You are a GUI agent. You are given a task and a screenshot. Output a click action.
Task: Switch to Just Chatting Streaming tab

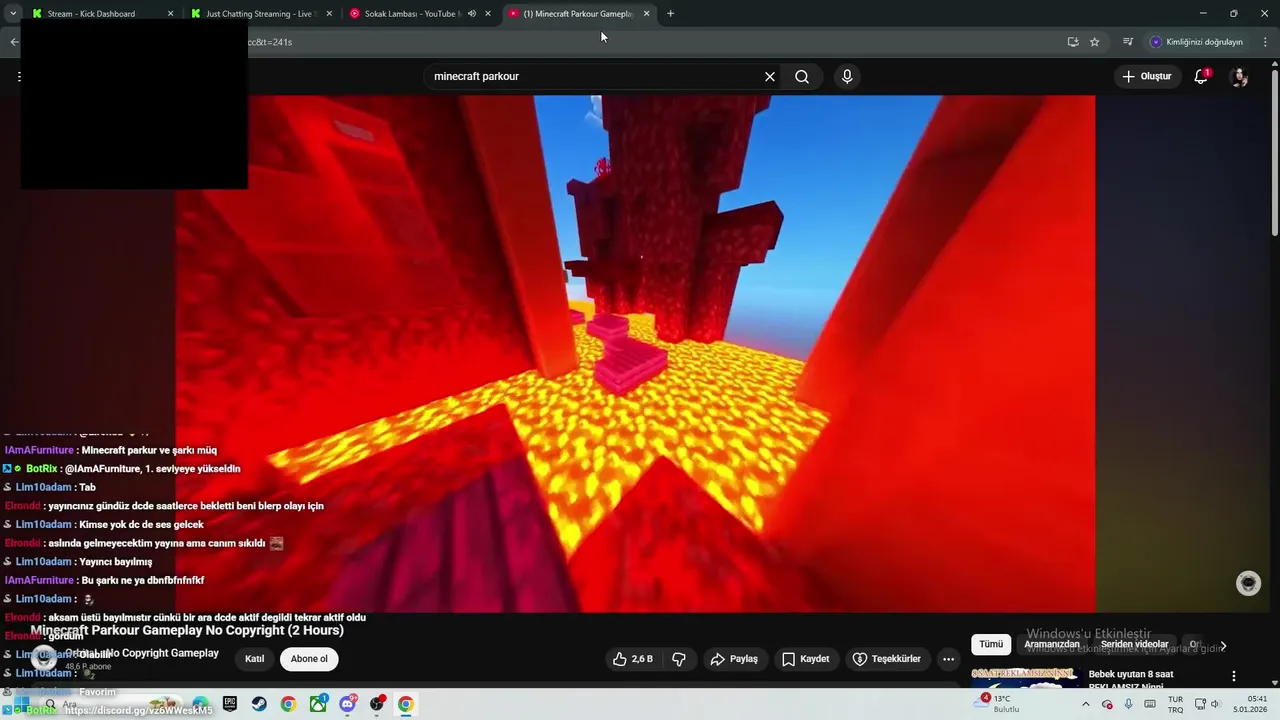coord(258,14)
